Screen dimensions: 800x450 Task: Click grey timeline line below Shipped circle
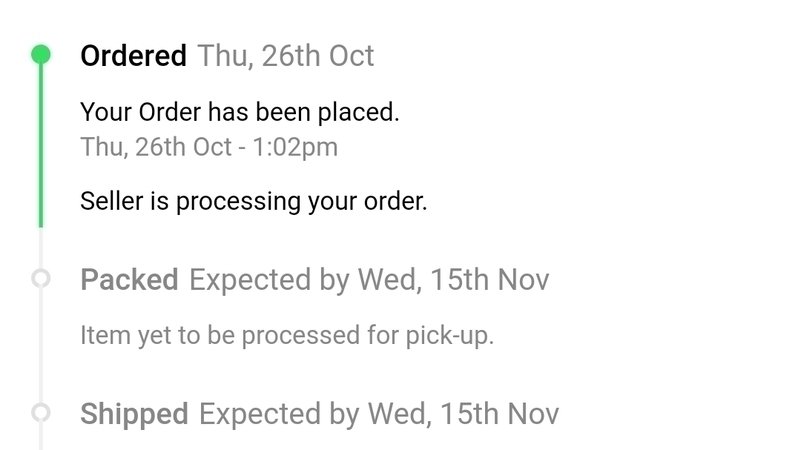tap(40, 436)
